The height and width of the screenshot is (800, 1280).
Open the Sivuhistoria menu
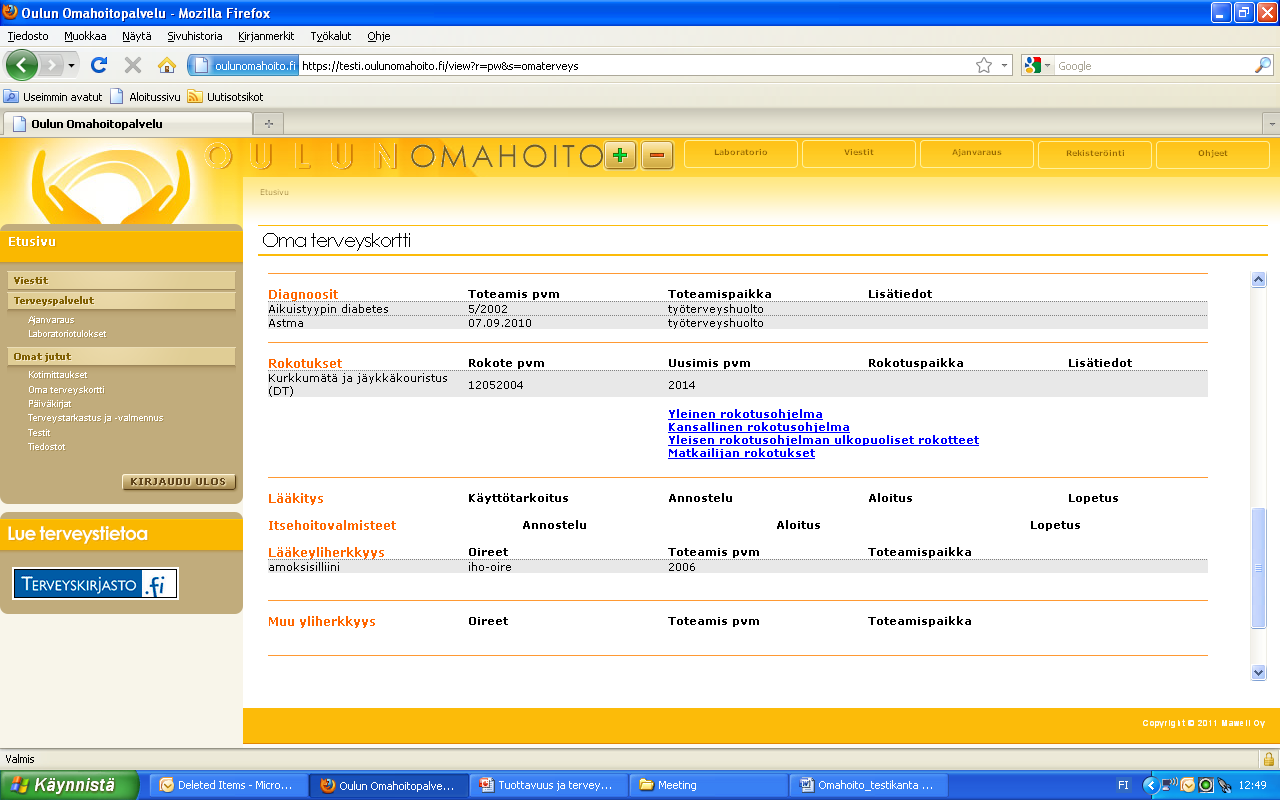pyautogui.click(x=195, y=36)
